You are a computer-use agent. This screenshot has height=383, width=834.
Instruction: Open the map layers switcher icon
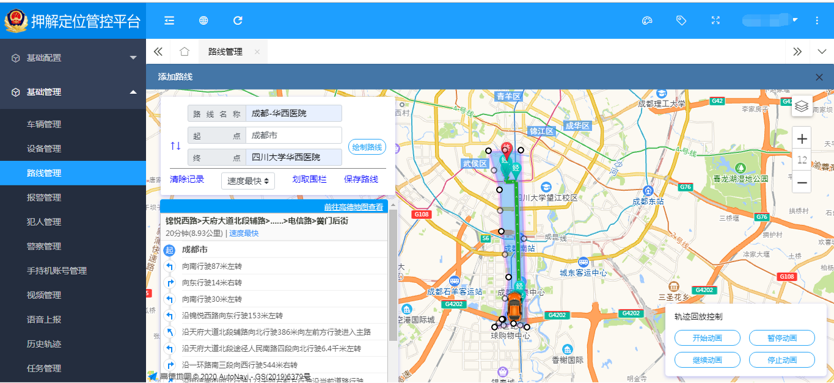point(802,106)
